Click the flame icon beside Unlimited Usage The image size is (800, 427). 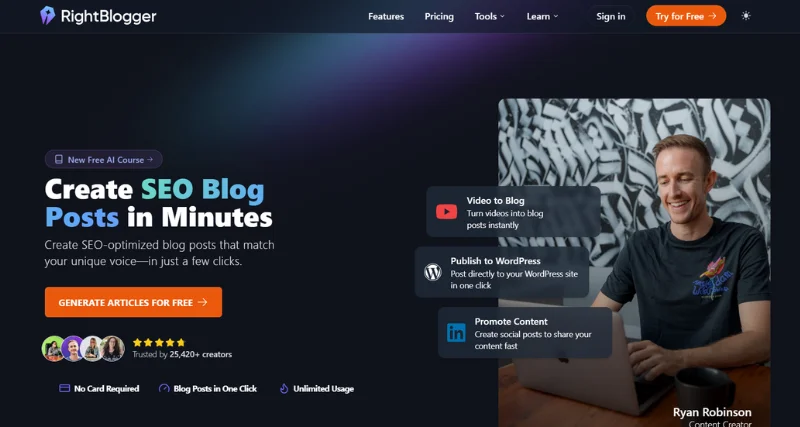coord(284,388)
